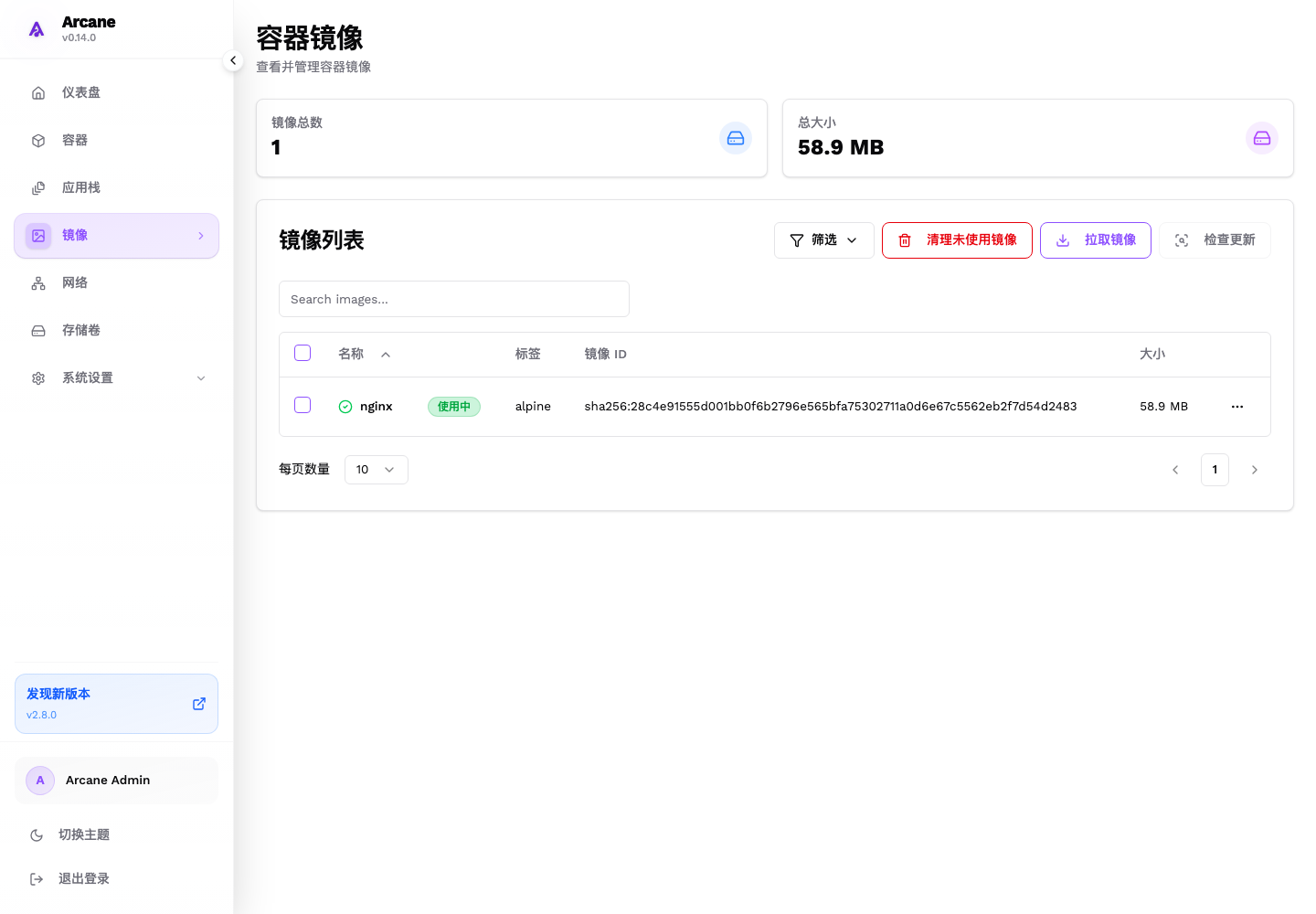Open the Arcane Admin user profile
The height and width of the screenshot is (914, 1316).
pos(116,781)
